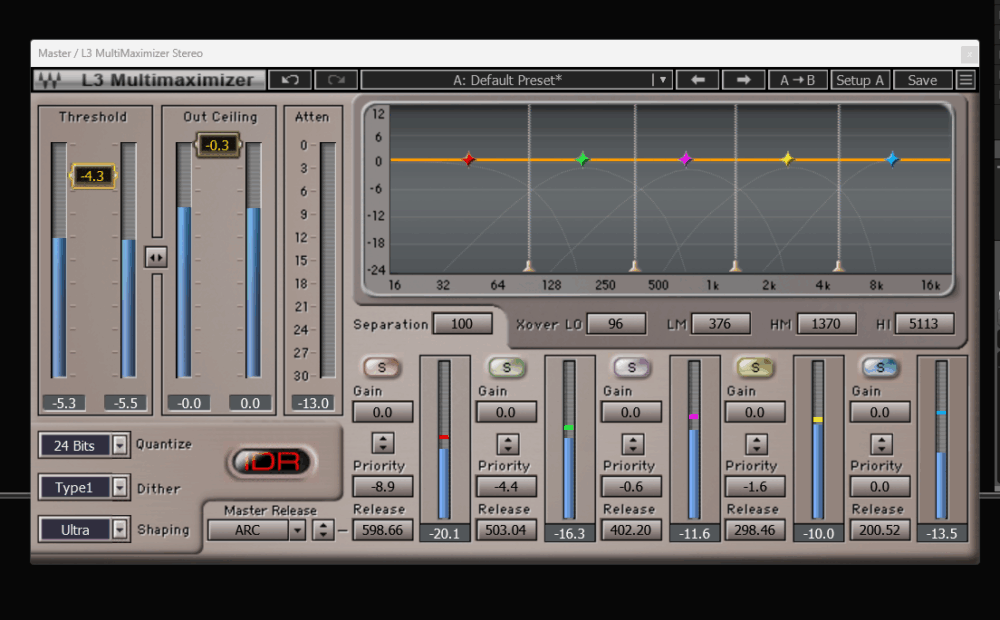Click the blue band node on graph
The width and height of the screenshot is (1000, 620).
tap(892, 159)
